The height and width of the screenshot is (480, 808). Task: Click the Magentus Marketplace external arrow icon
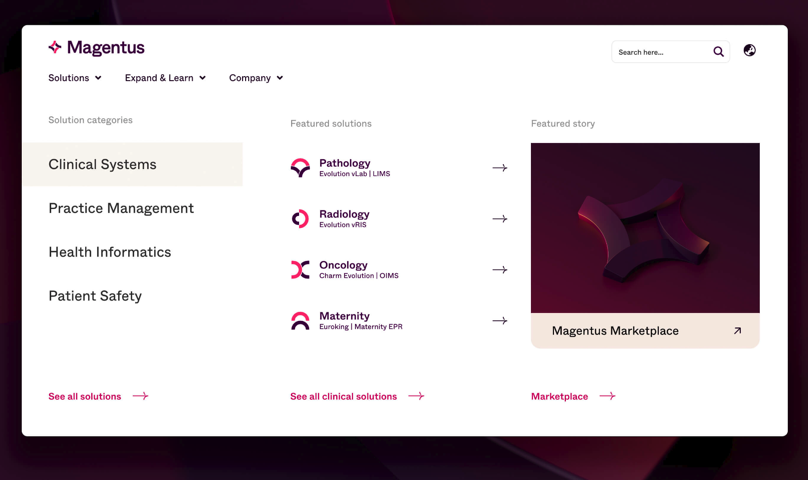(x=737, y=331)
